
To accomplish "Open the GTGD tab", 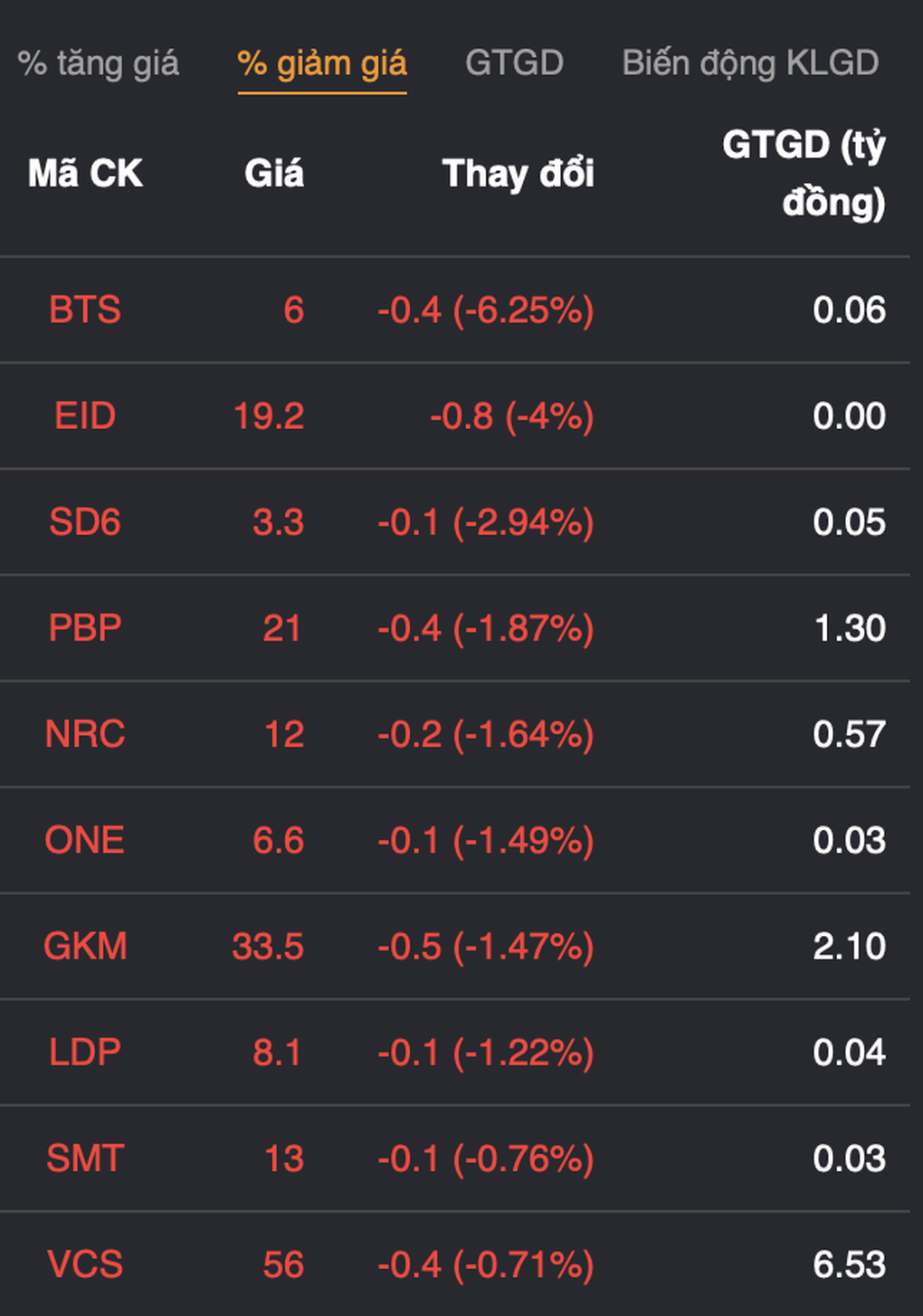I will (x=514, y=63).
